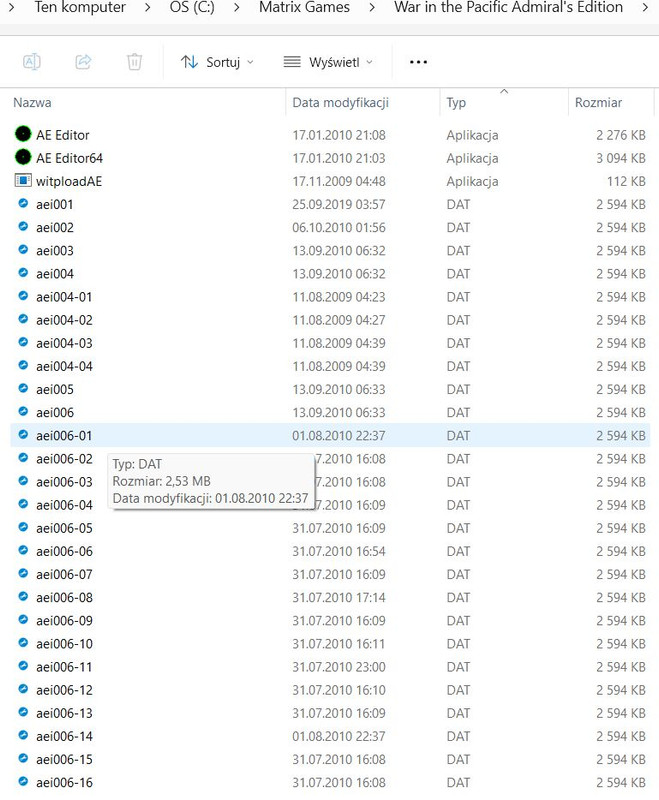Select the aei006-01 file icon

[23, 434]
